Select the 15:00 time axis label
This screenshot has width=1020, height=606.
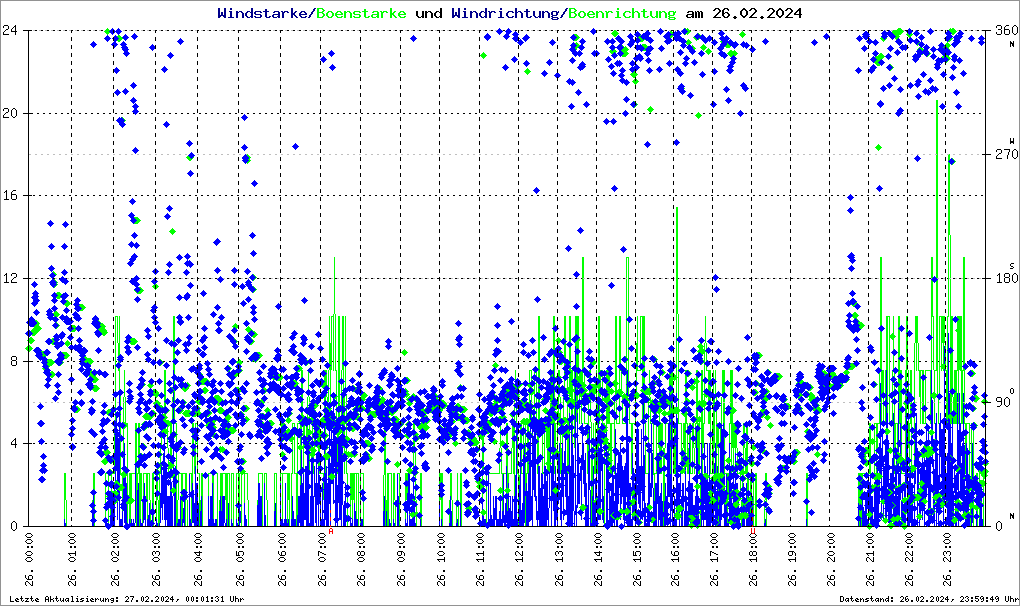tap(636, 560)
